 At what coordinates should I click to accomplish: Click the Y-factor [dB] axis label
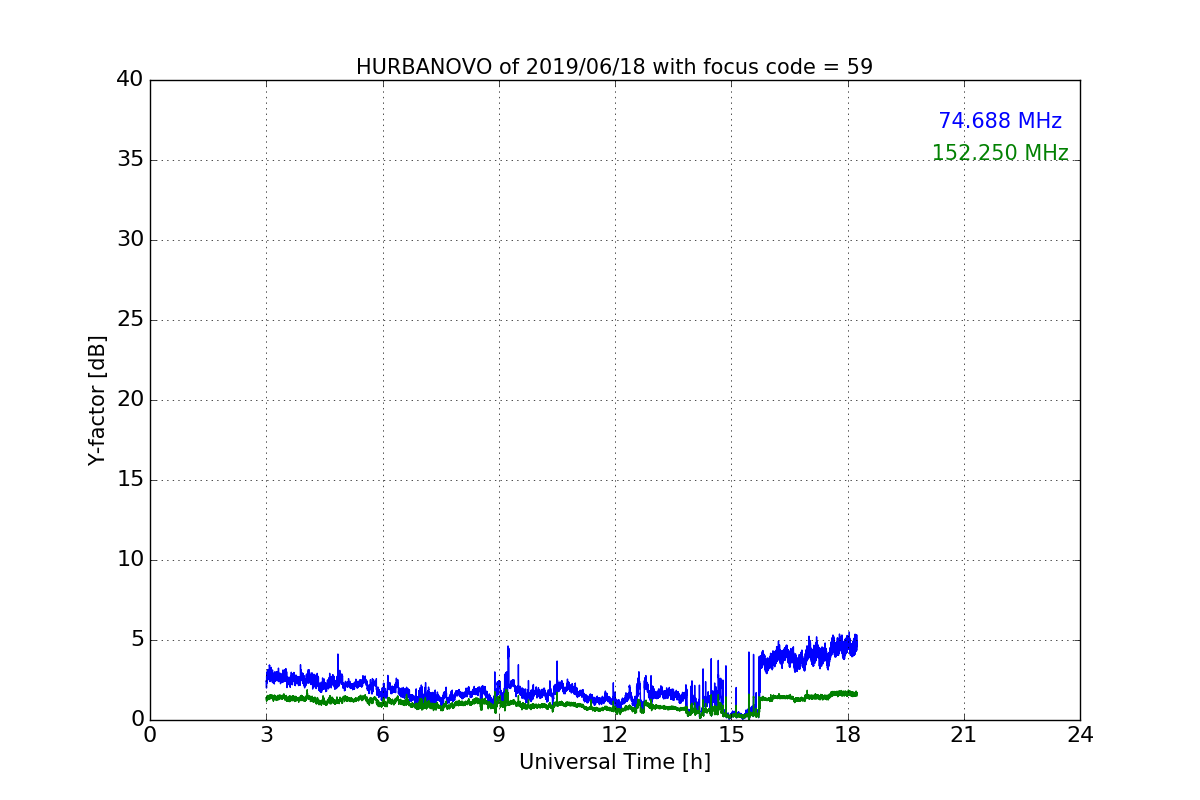[x=97, y=400]
